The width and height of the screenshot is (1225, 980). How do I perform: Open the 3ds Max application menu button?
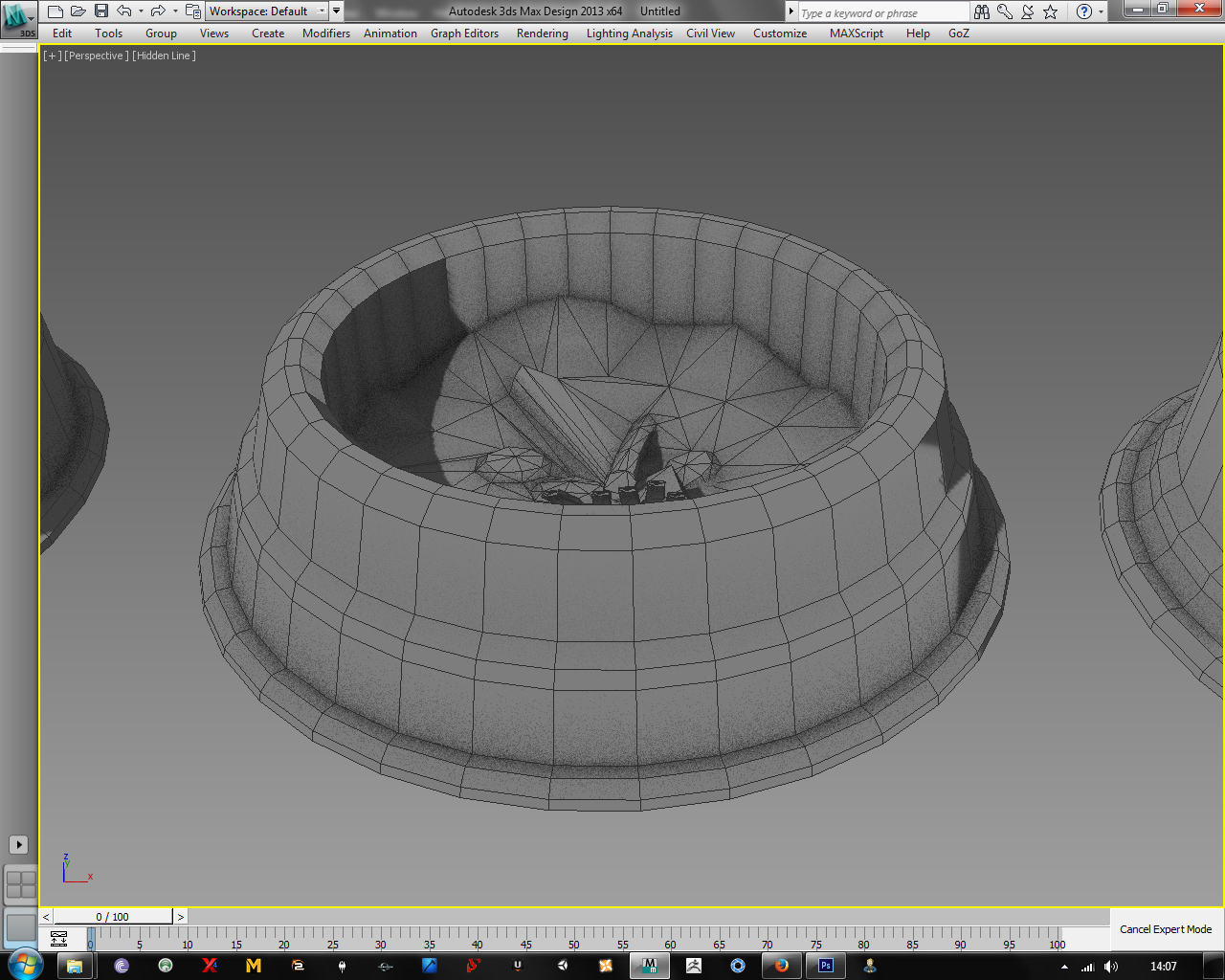[x=18, y=19]
